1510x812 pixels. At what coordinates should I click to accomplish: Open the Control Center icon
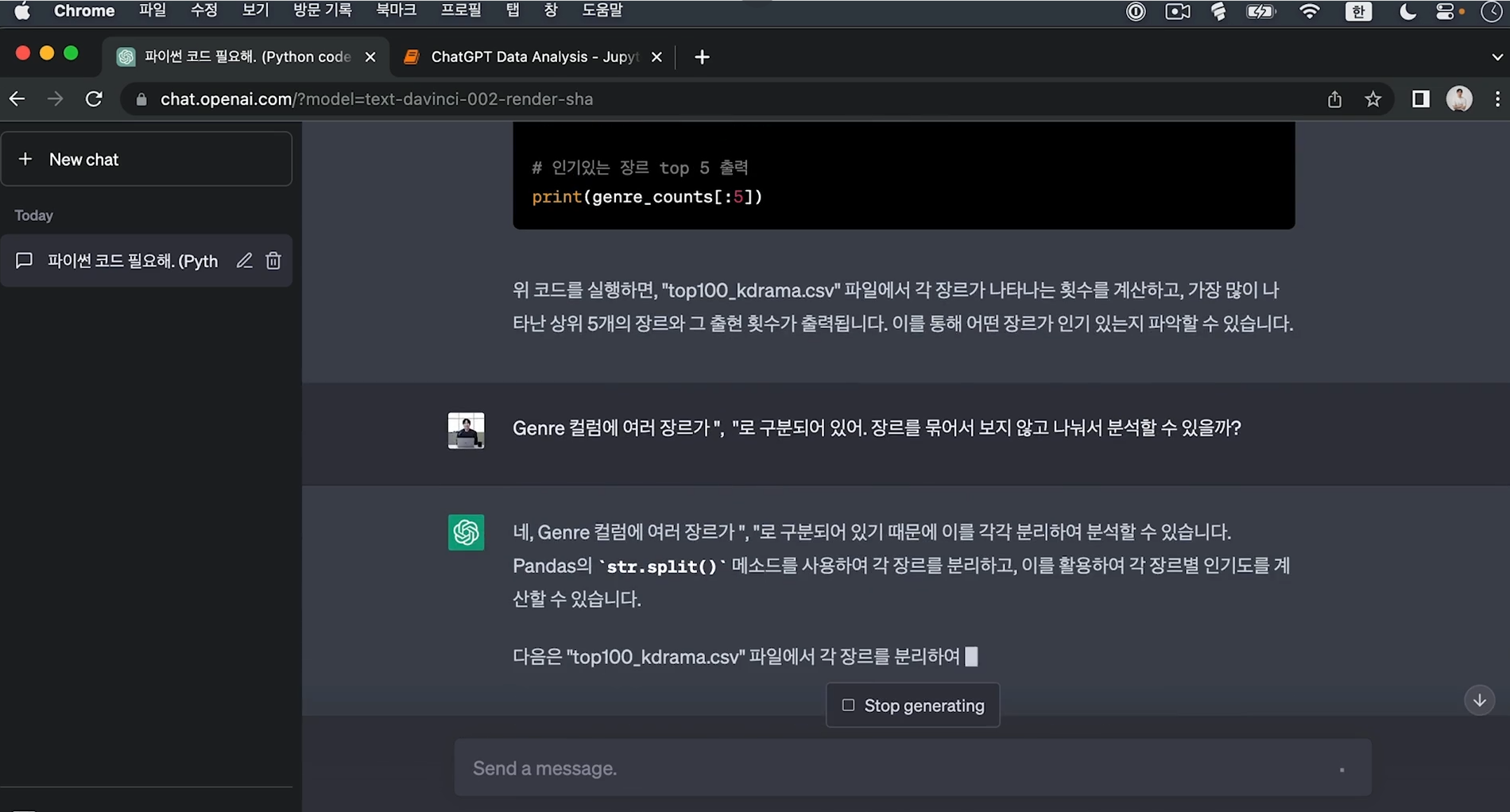click(1446, 11)
